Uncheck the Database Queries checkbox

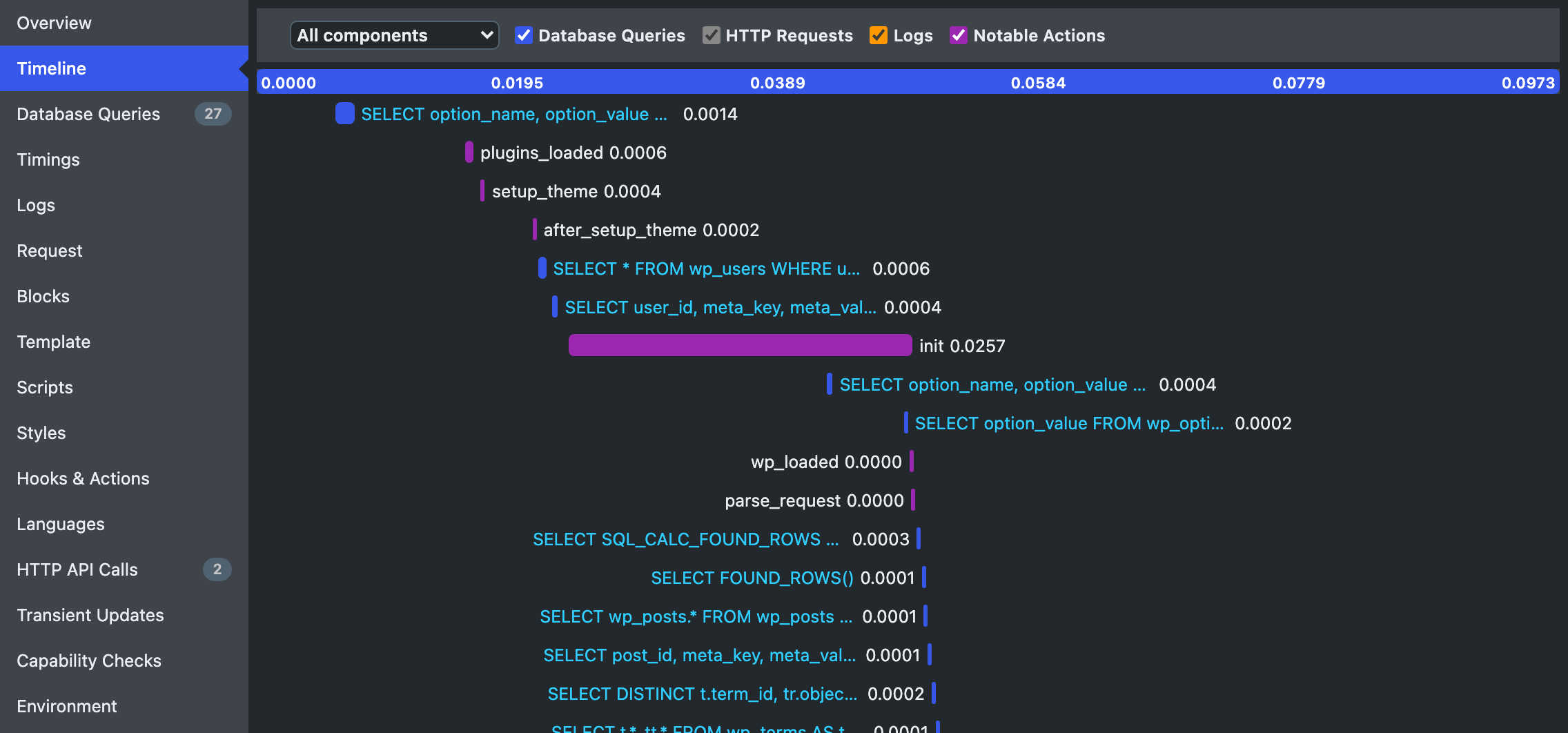pyautogui.click(x=524, y=35)
